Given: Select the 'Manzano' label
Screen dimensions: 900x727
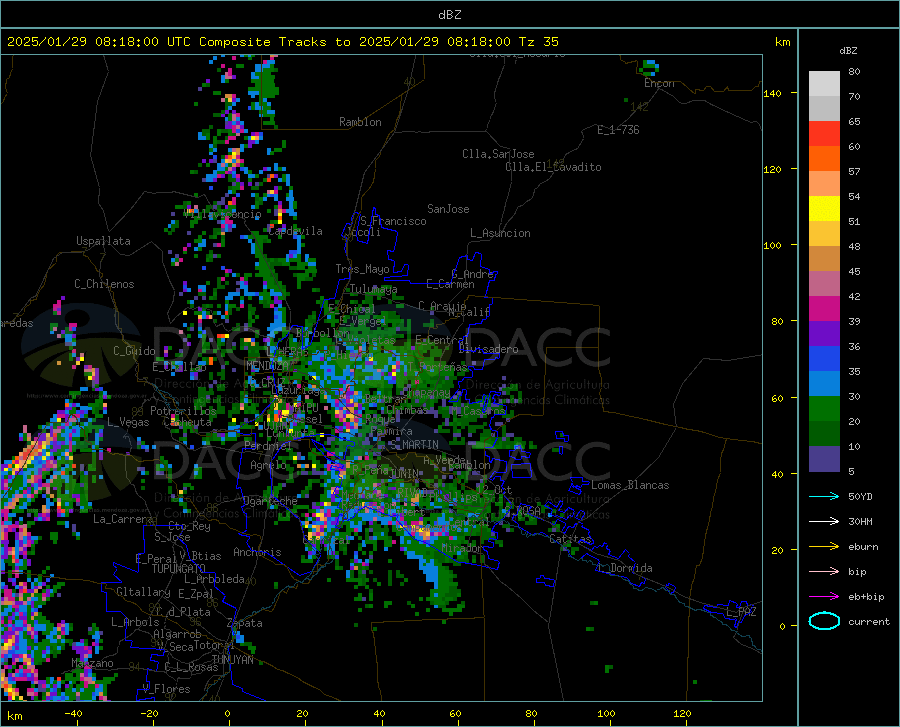Looking at the screenshot, I should (x=92, y=663).
